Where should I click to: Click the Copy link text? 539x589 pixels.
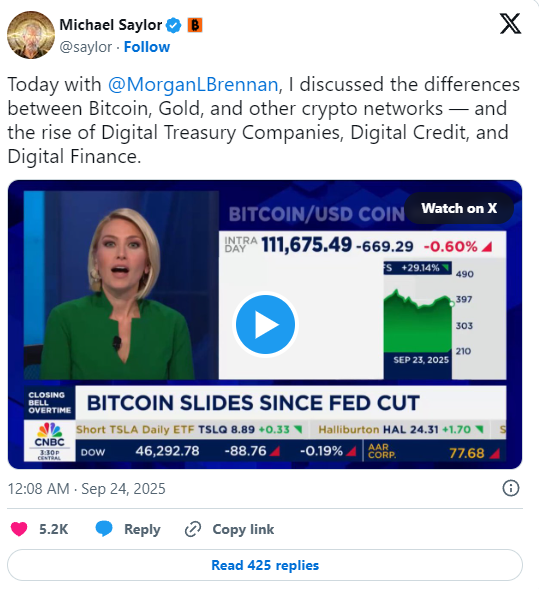click(x=243, y=529)
